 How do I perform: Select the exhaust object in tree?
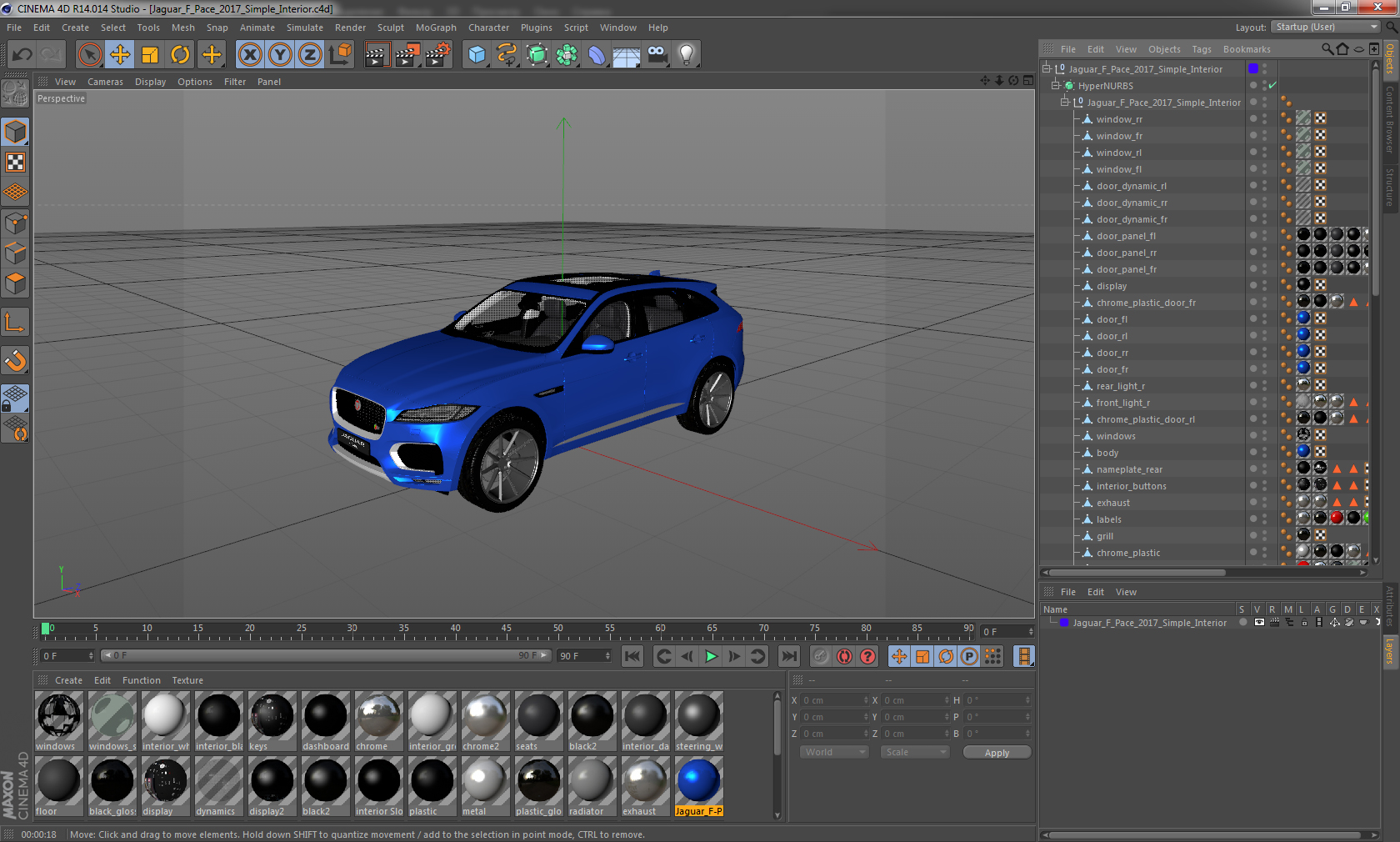1113,503
